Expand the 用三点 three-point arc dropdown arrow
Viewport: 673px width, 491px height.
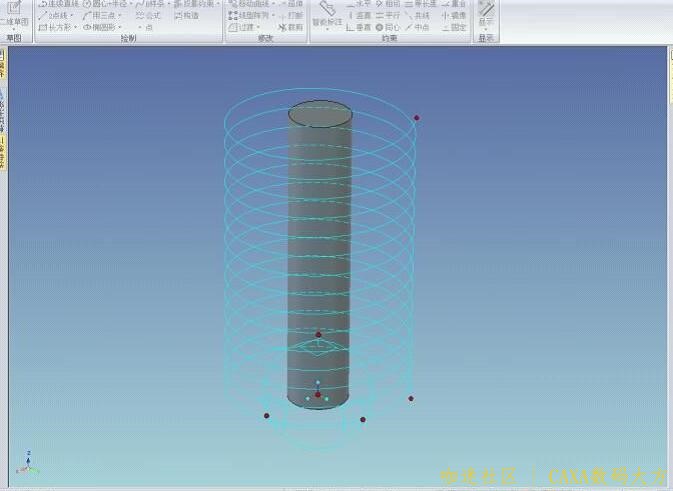[x=121, y=16]
